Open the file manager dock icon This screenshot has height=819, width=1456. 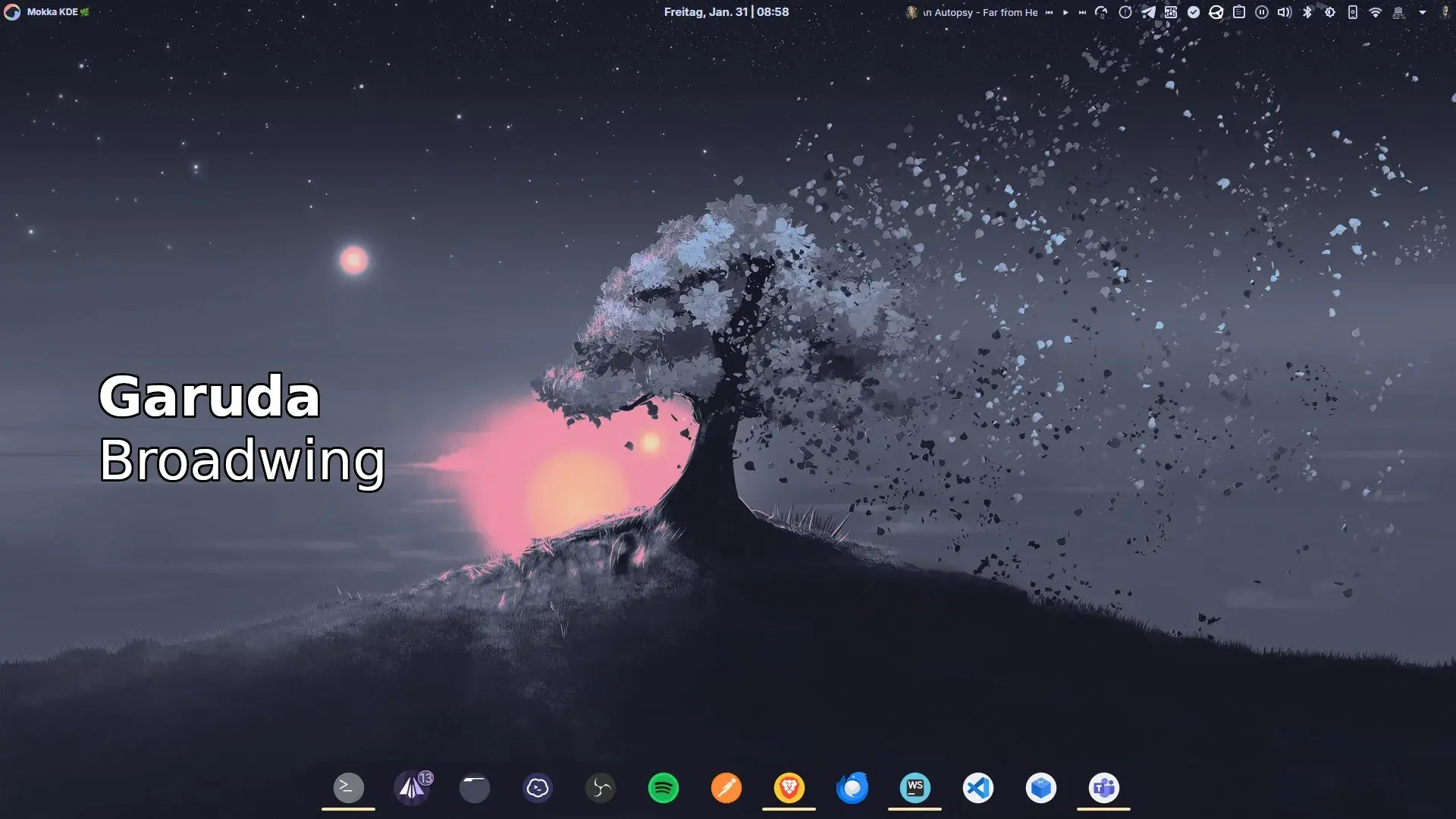pyautogui.click(x=475, y=788)
